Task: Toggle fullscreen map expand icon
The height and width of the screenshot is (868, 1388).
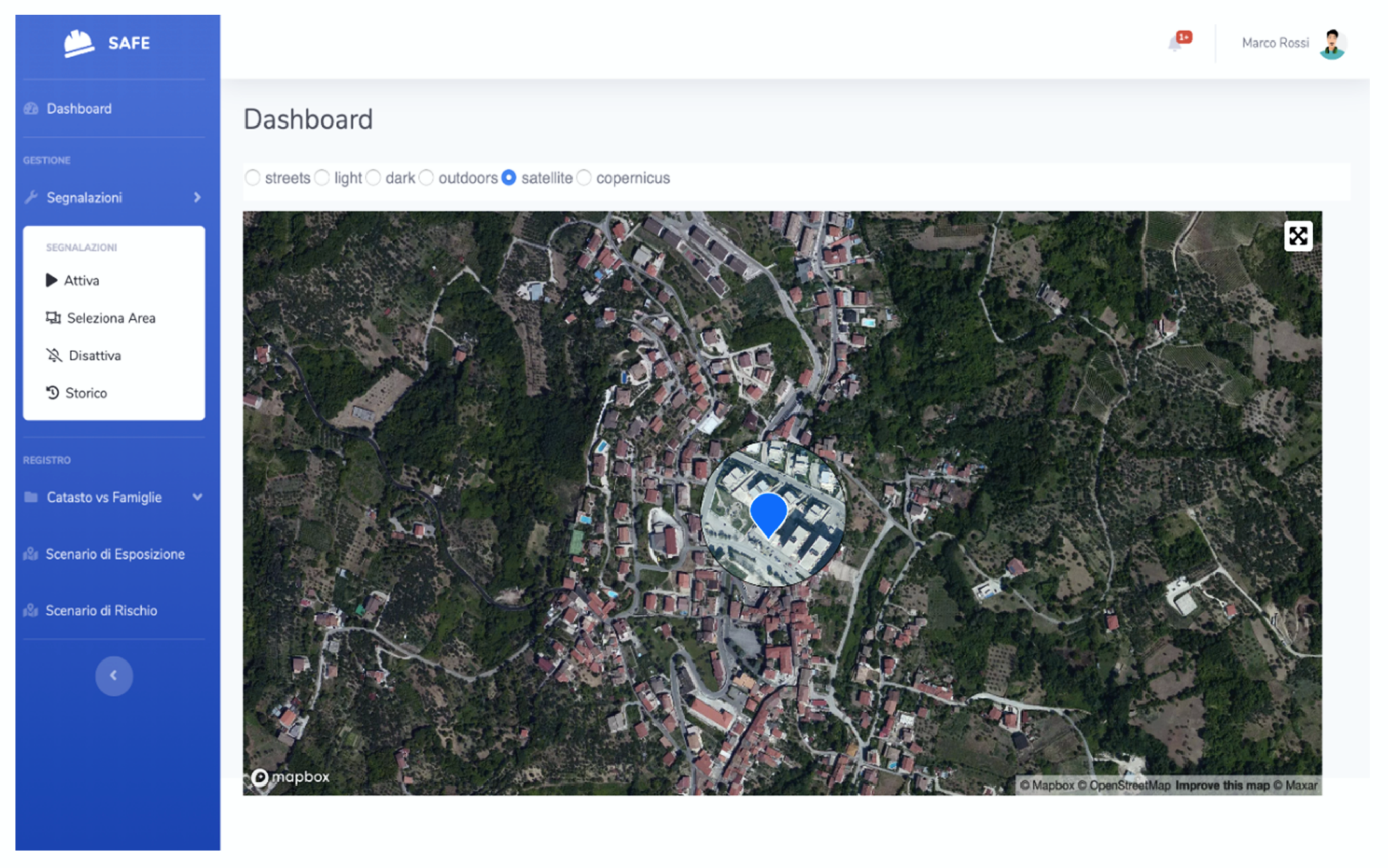Action: 1297,236
